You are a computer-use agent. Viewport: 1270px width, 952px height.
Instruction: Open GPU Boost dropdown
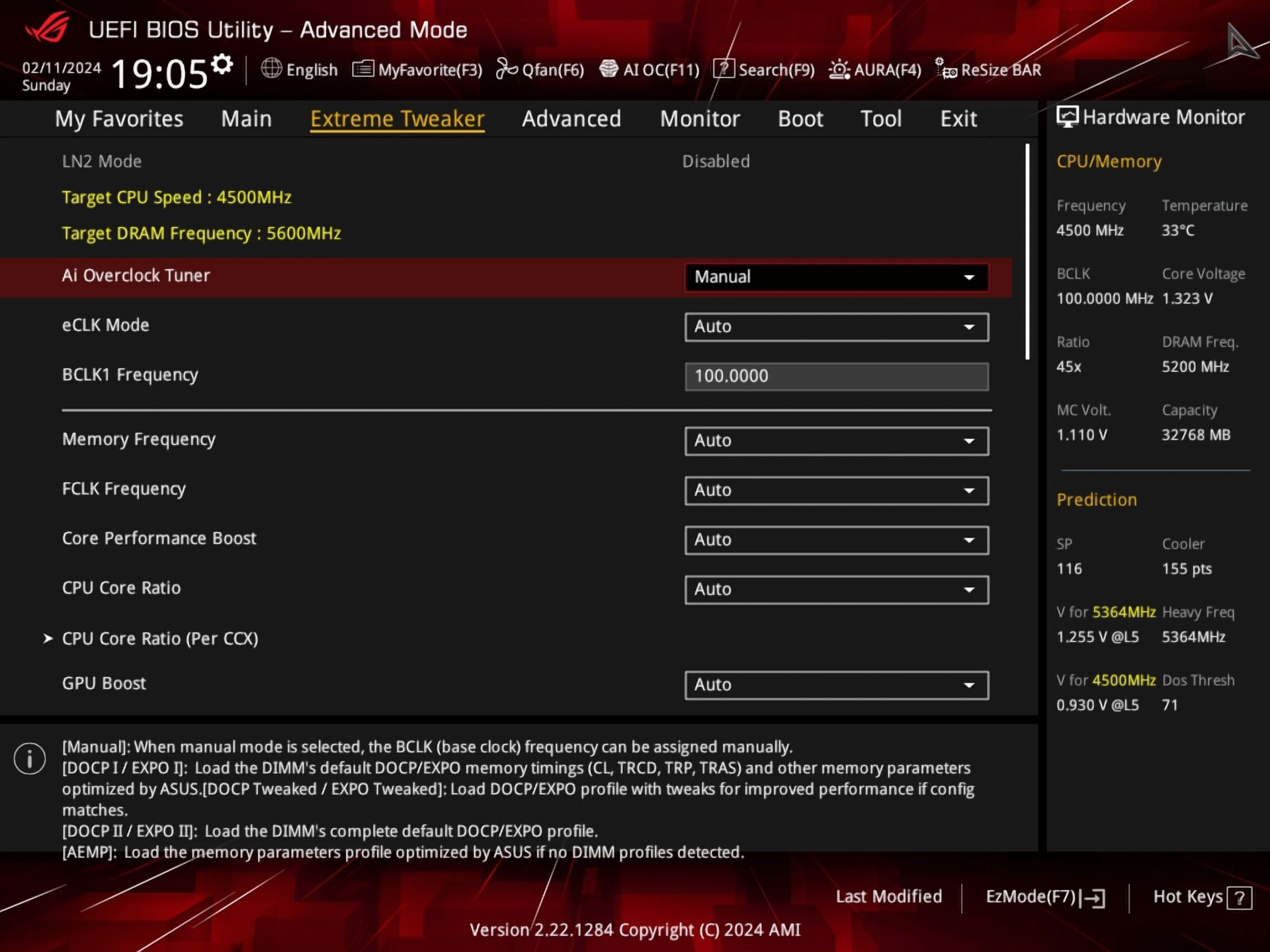pyautogui.click(x=836, y=685)
